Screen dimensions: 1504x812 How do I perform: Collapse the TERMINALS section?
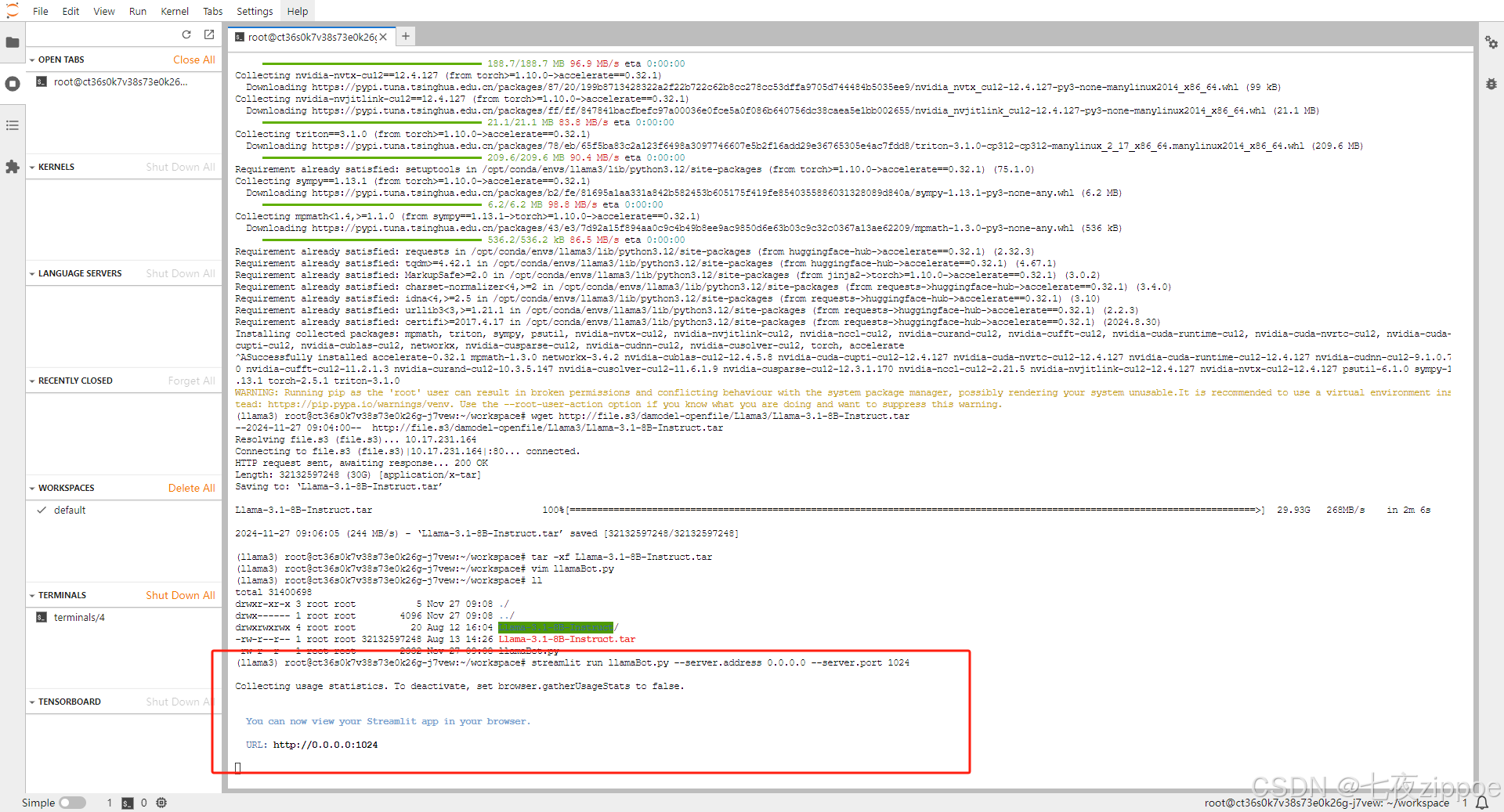[x=32, y=595]
